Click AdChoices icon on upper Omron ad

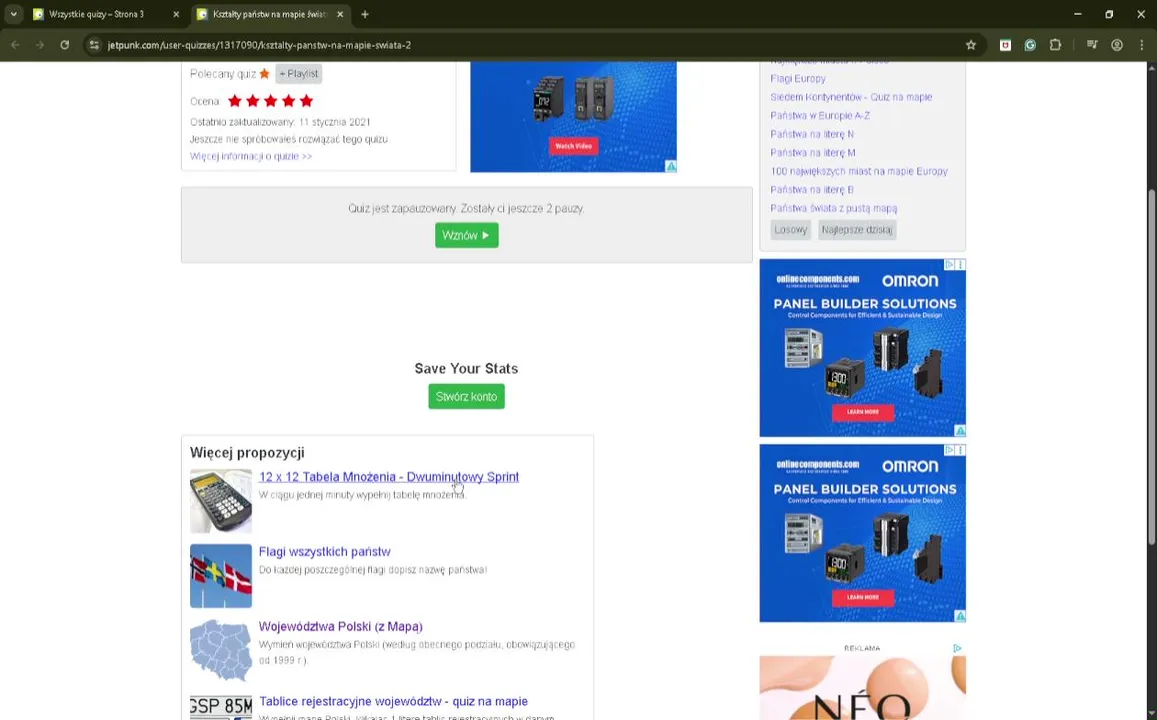click(x=950, y=264)
